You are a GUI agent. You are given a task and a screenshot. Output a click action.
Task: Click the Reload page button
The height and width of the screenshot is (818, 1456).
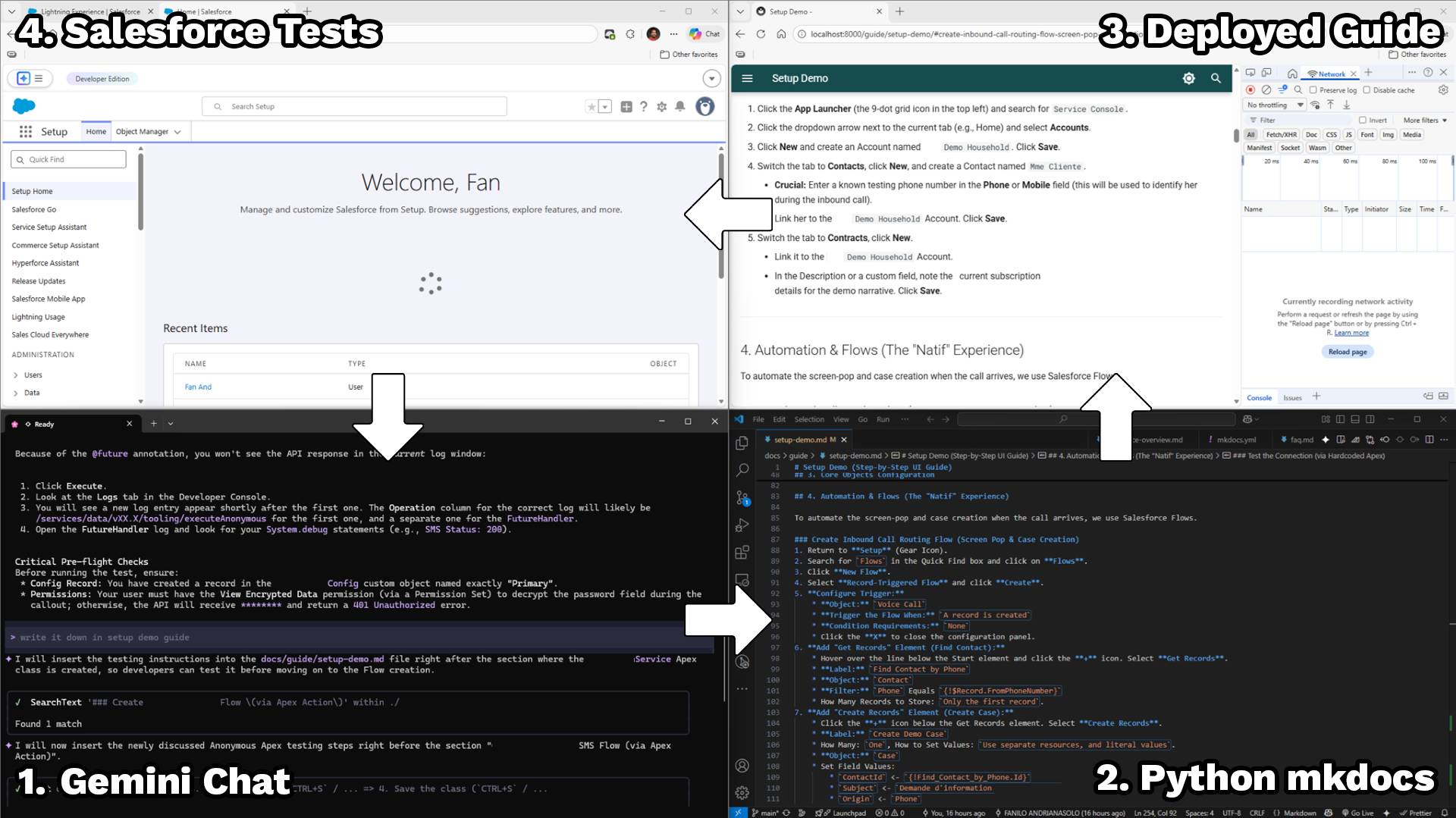[x=1348, y=352]
